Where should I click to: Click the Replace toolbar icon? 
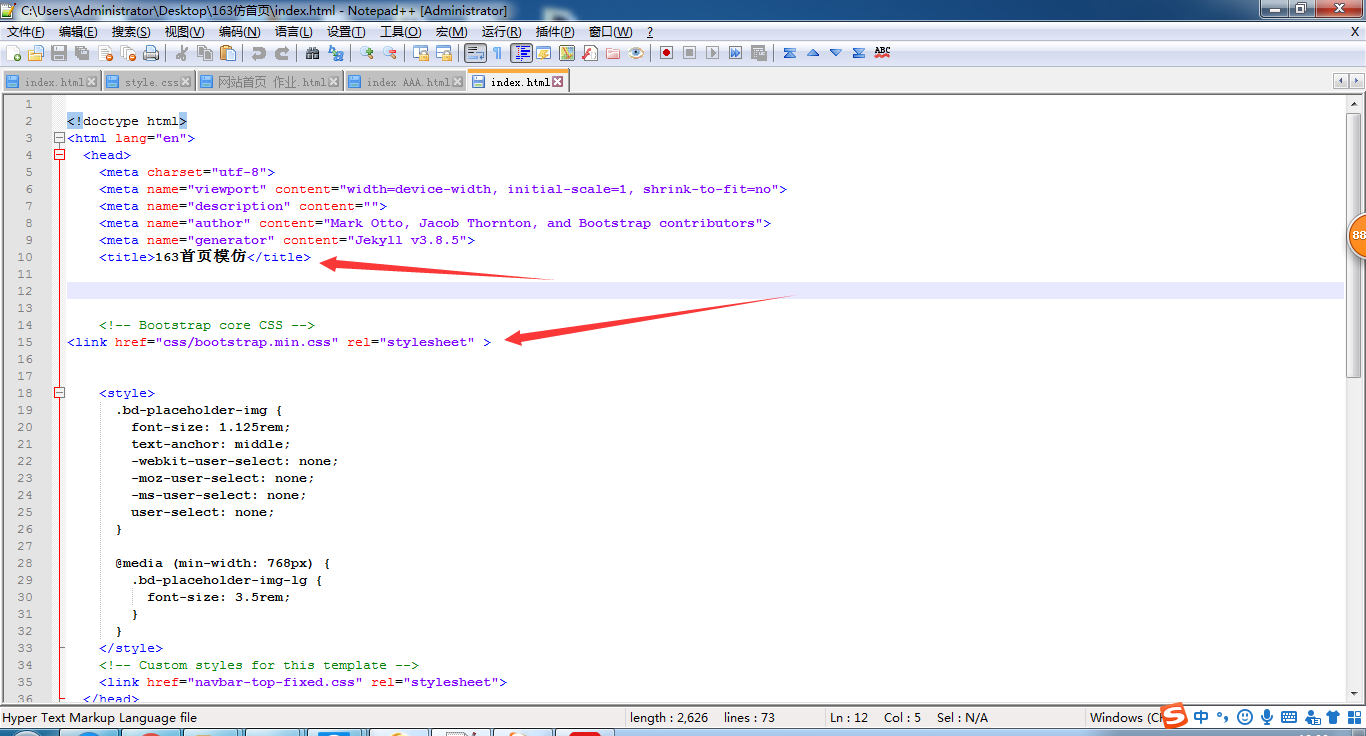[336, 53]
